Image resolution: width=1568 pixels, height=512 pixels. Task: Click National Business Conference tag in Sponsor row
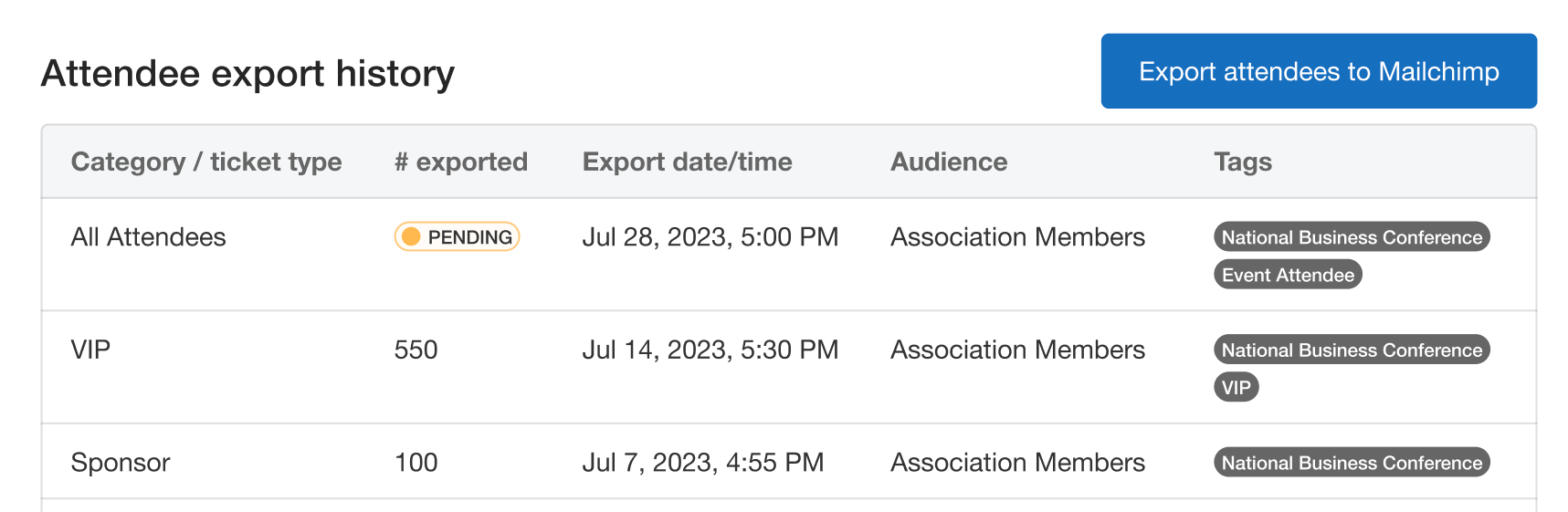point(1351,463)
